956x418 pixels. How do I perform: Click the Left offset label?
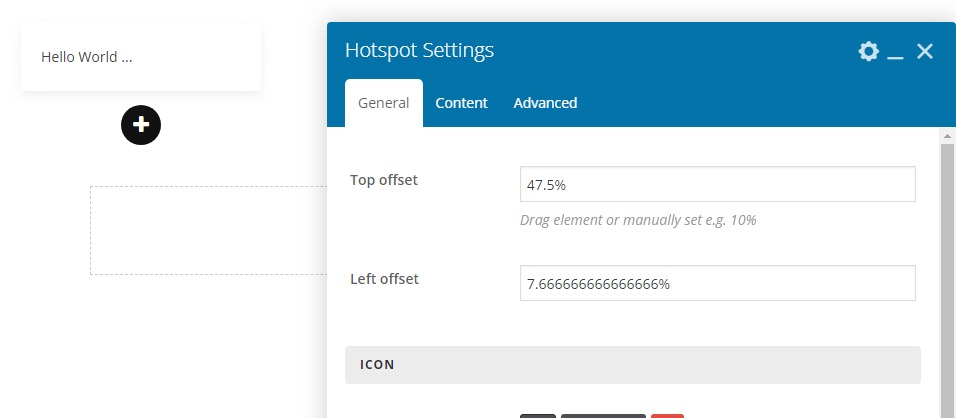pos(384,279)
